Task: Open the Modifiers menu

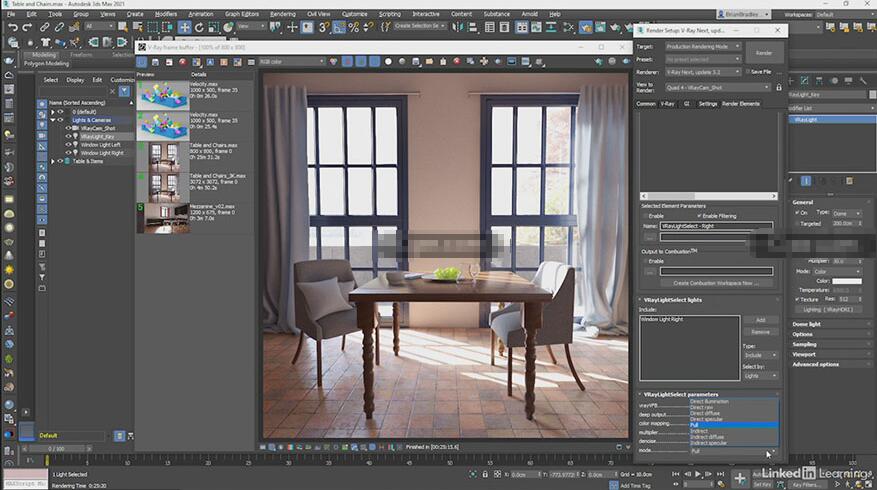Action: [x=166, y=14]
